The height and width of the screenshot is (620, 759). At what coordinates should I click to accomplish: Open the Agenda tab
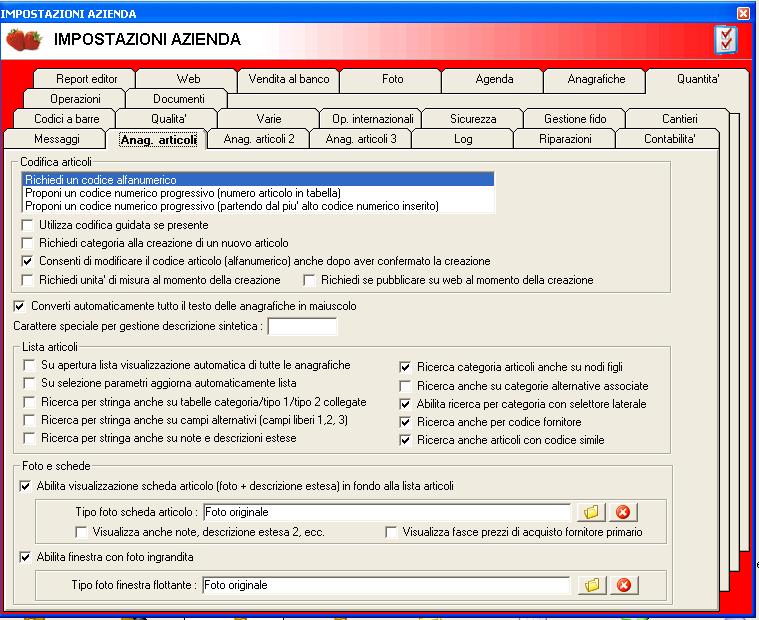click(494, 79)
